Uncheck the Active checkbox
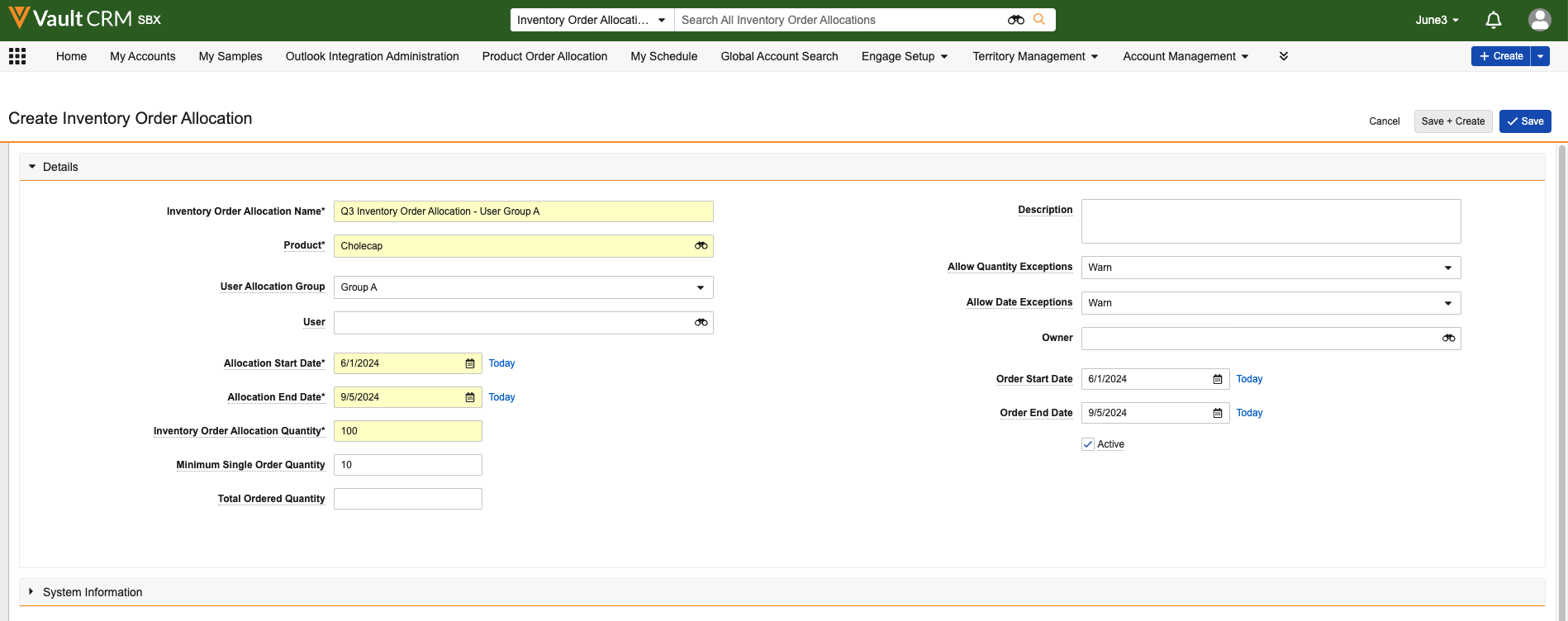Image resolution: width=1568 pixels, height=621 pixels. pos(1088,444)
